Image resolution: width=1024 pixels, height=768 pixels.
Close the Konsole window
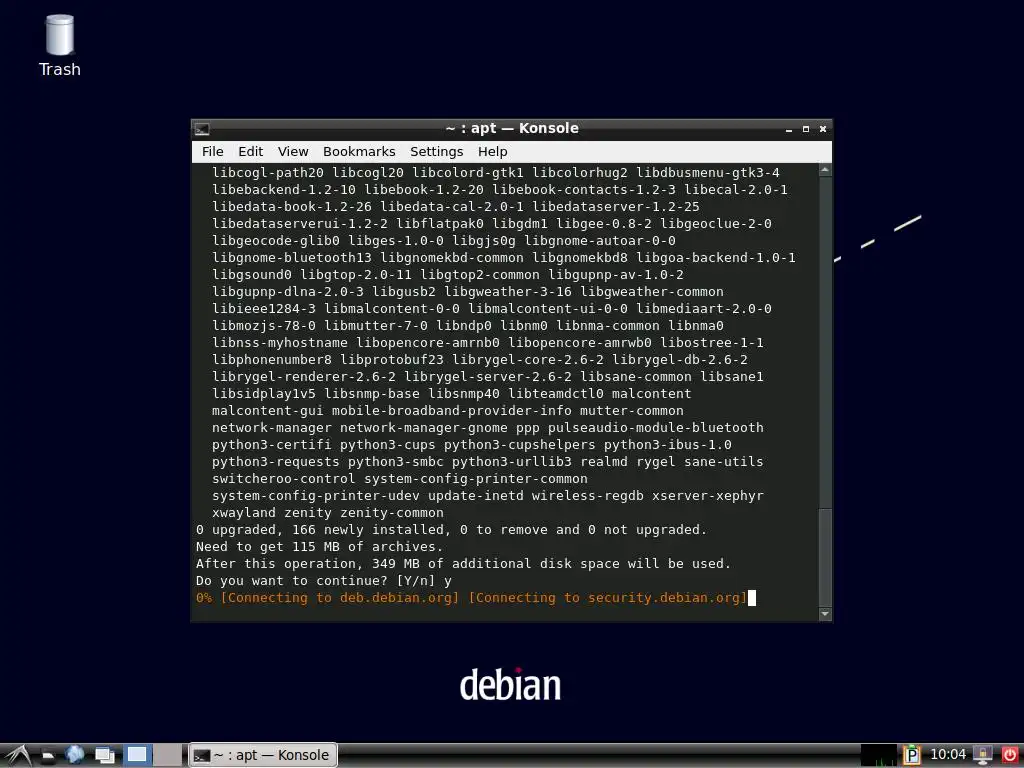tap(823, 129)
